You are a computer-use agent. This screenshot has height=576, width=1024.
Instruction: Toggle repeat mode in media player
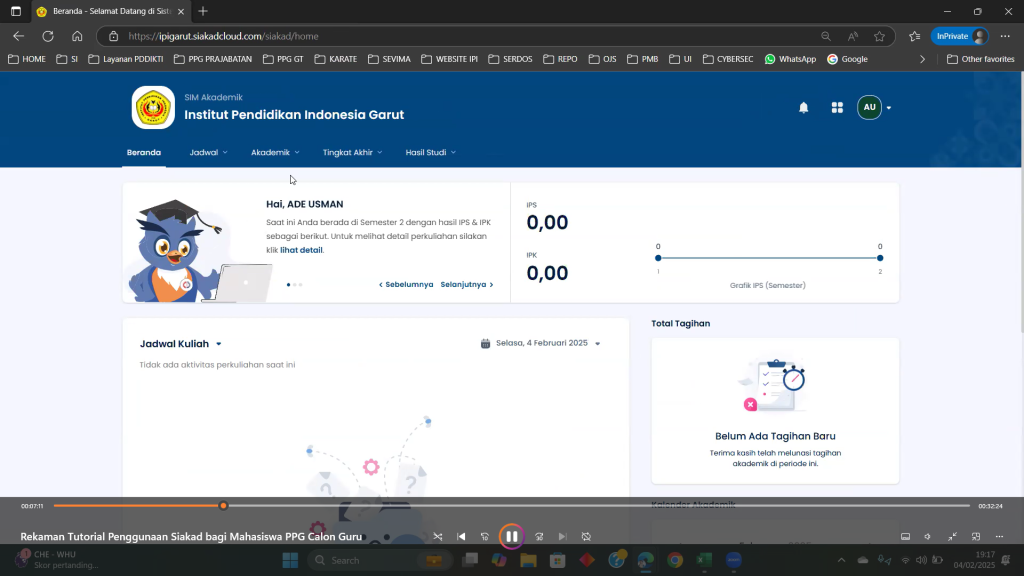[586, 537]
